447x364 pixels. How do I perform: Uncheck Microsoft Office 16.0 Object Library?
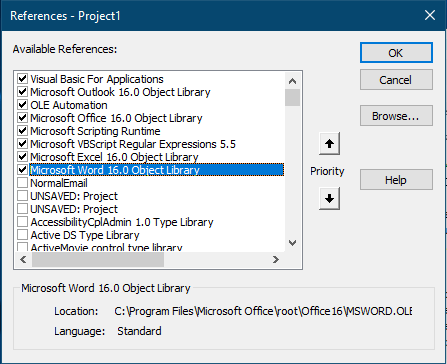[x=22, y=118]
